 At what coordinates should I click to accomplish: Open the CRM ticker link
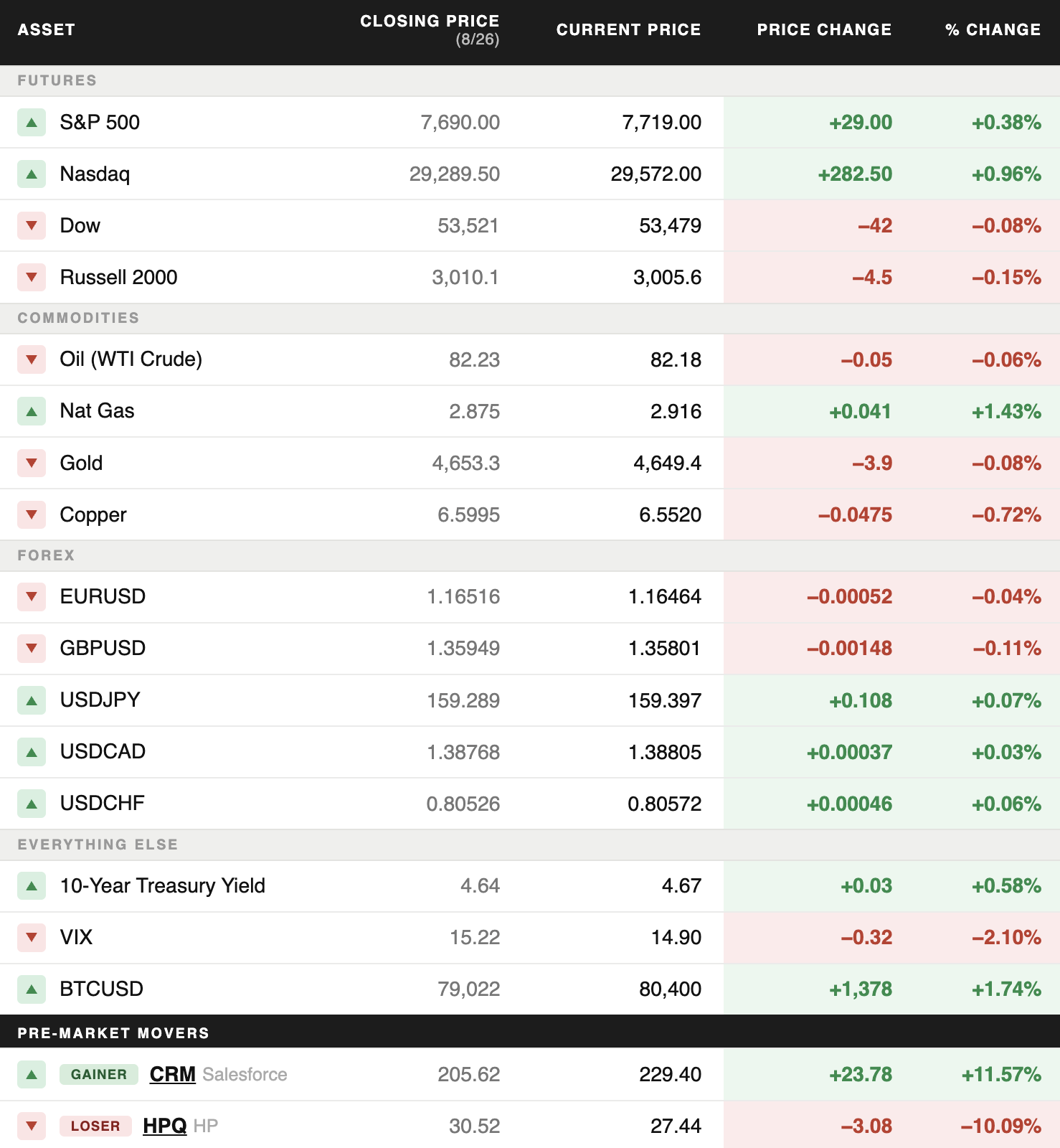click(x=173, y=1074)
